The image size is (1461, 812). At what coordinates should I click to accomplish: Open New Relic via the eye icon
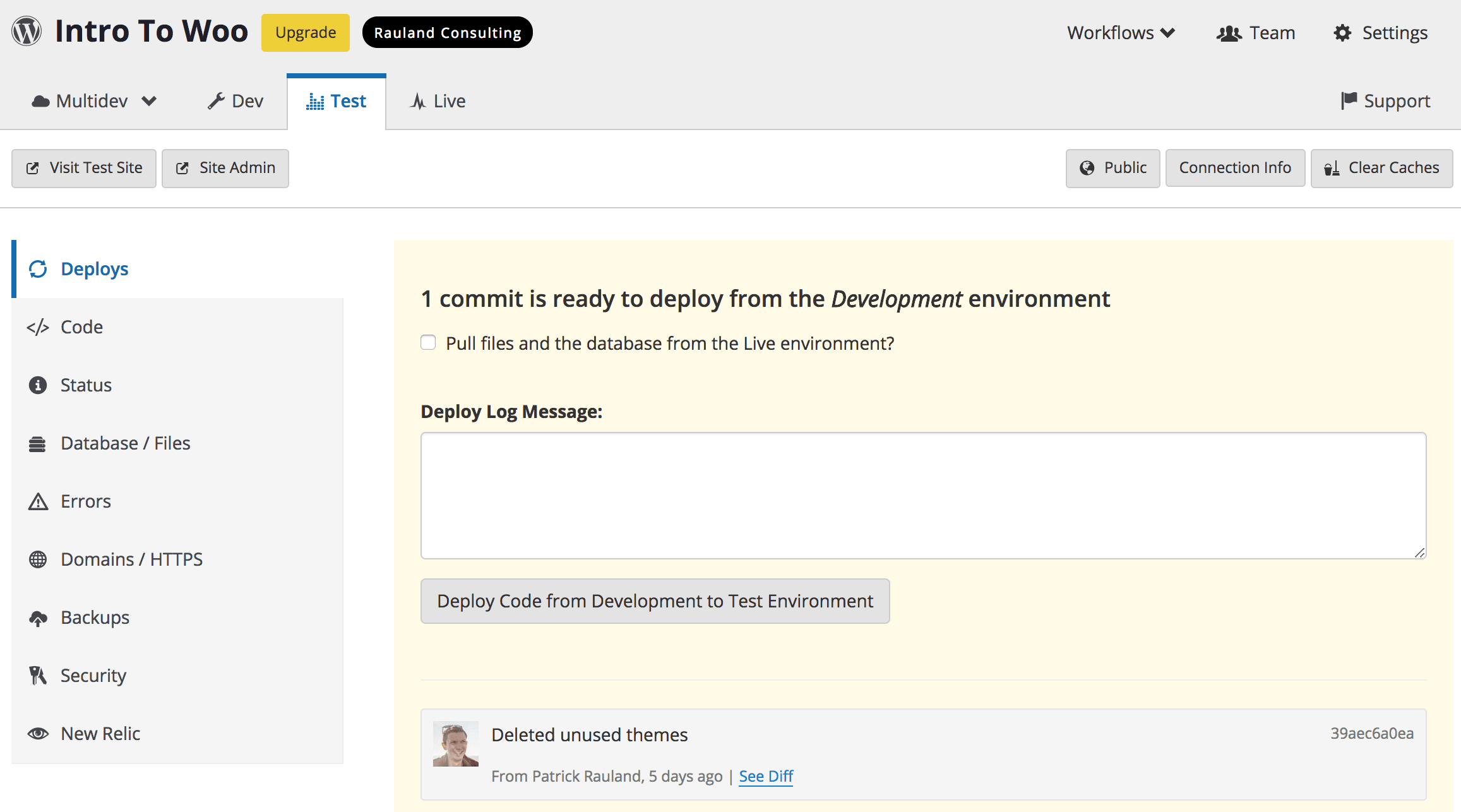(38, 733)
